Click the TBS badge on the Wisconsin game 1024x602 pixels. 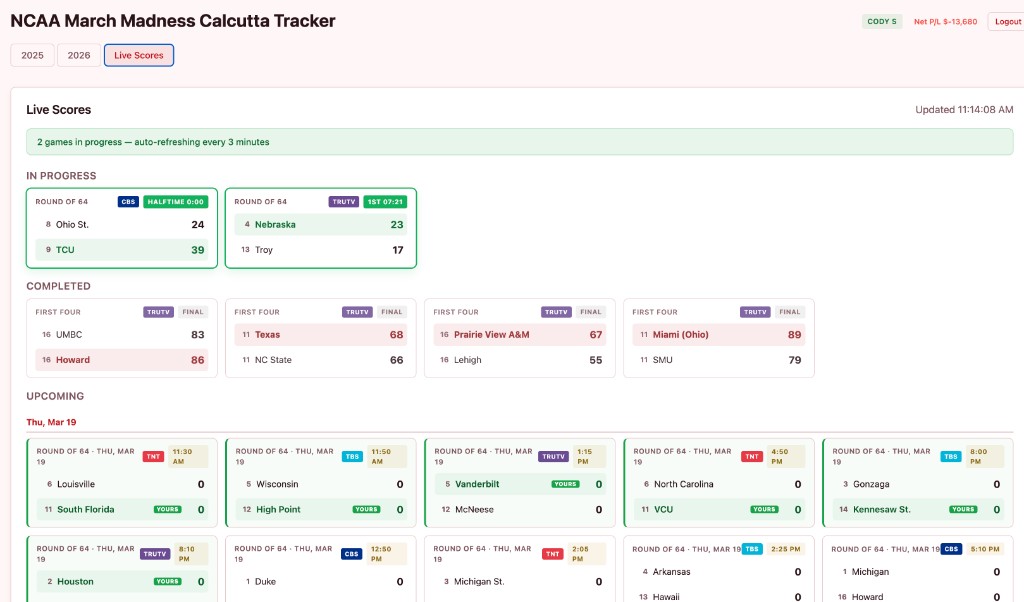[352, 457]
